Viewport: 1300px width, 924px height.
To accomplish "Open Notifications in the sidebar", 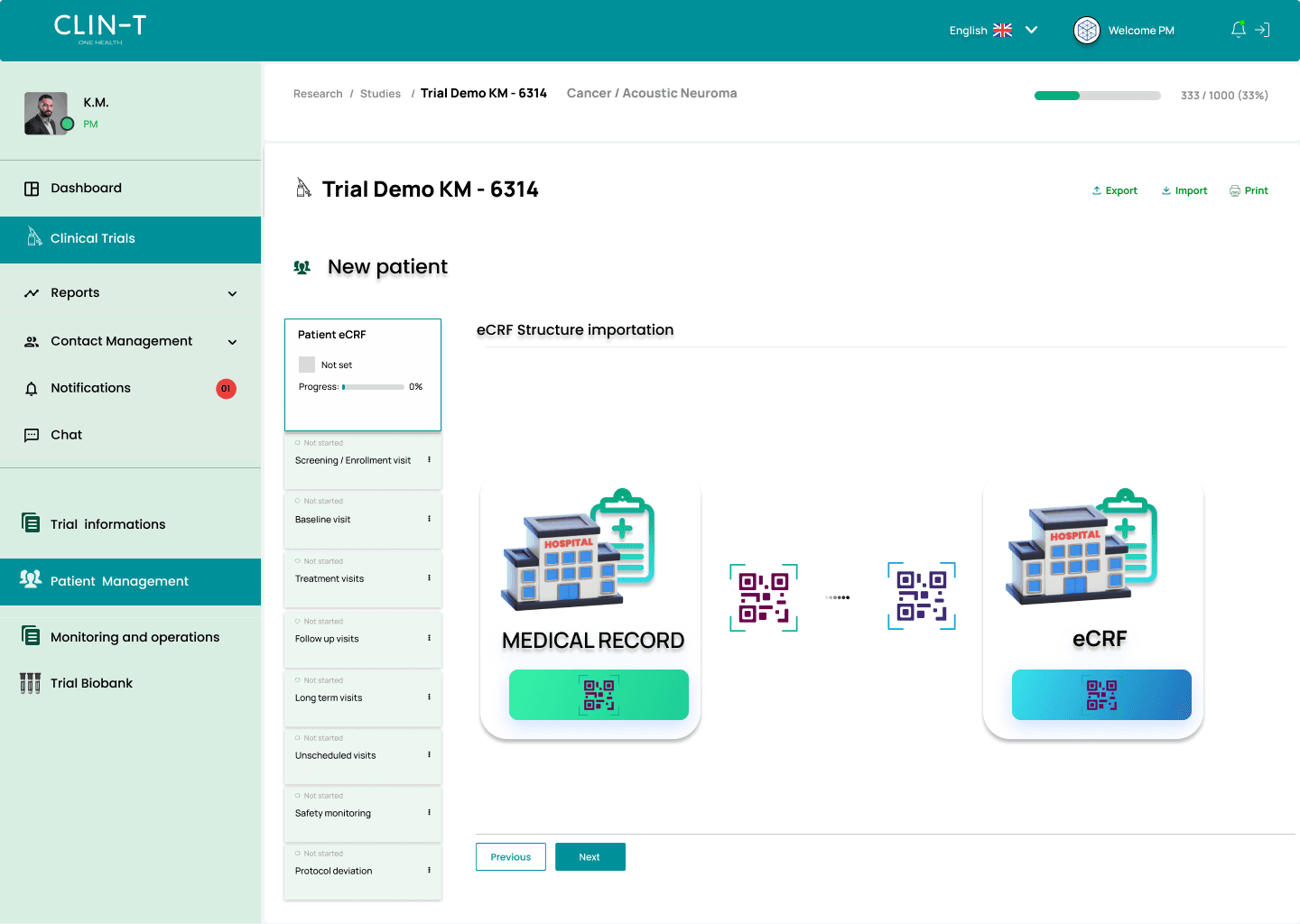I will tap(130, 389).
